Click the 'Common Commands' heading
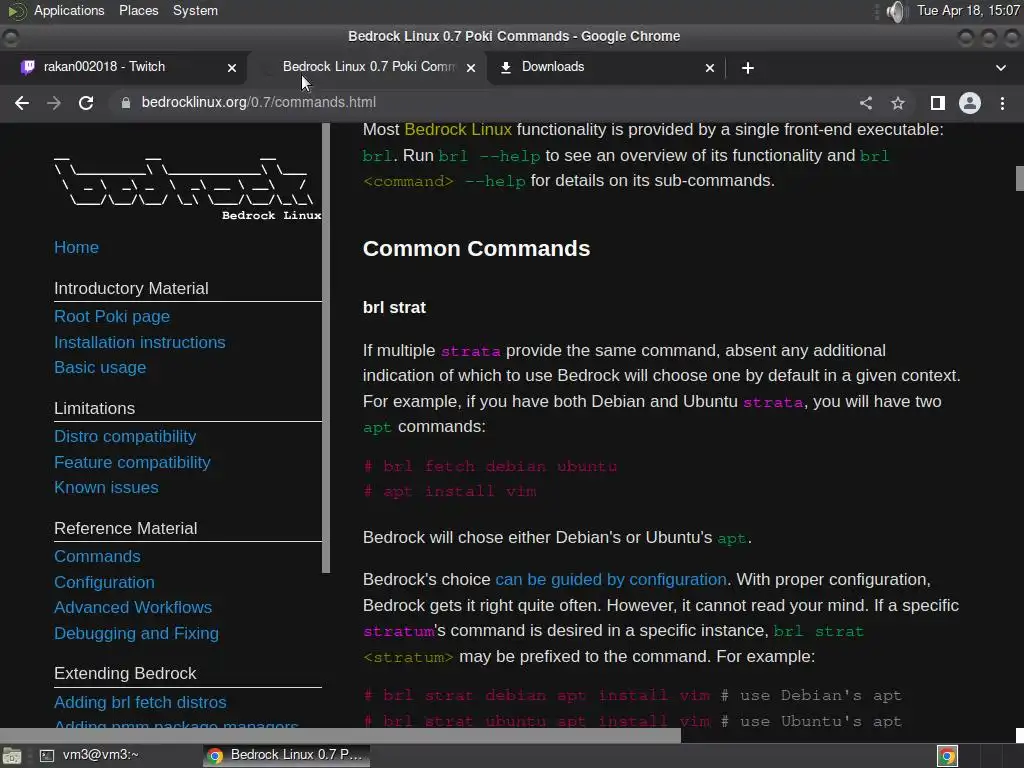Image resolution: width=1024 pixels, height=768 pixels. coord(476,249)
